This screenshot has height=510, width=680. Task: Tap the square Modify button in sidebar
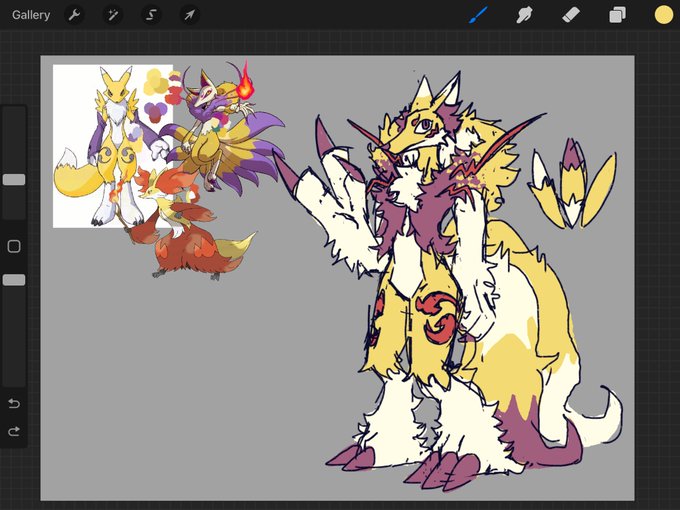click(14, 246)
